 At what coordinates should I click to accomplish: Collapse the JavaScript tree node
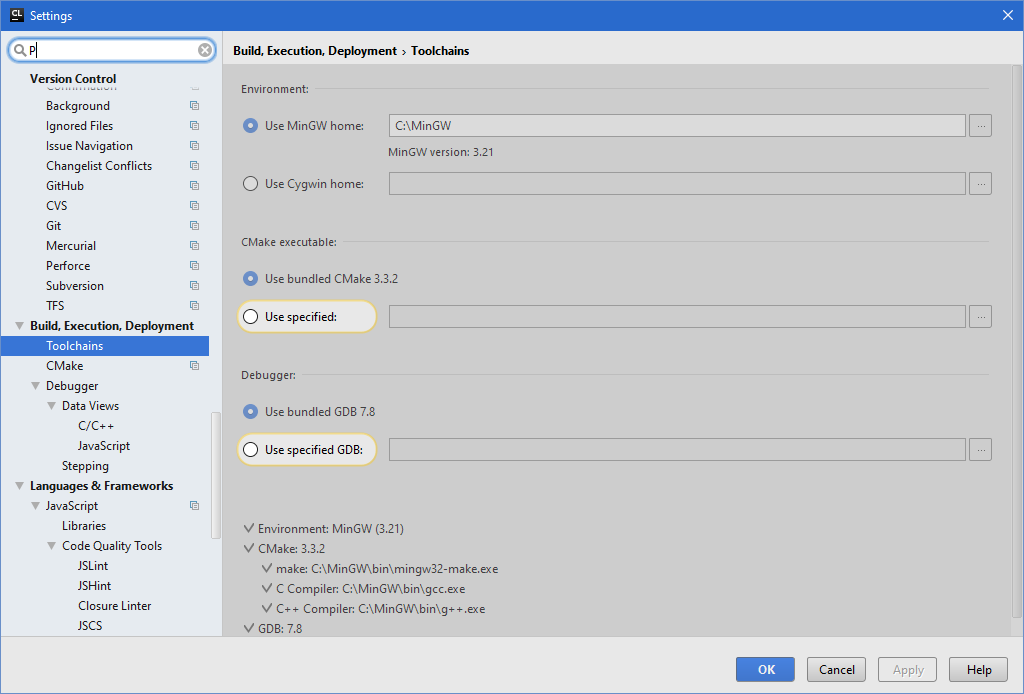click(35, 506)
